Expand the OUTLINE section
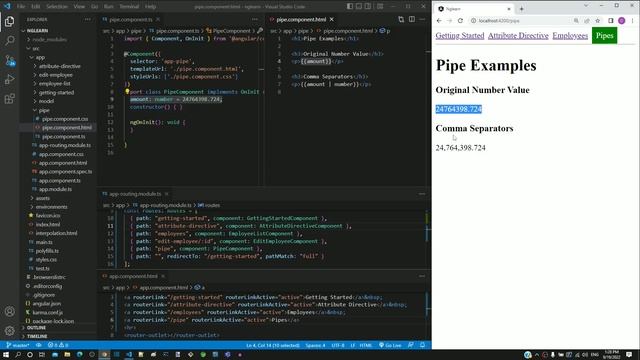 36,328
